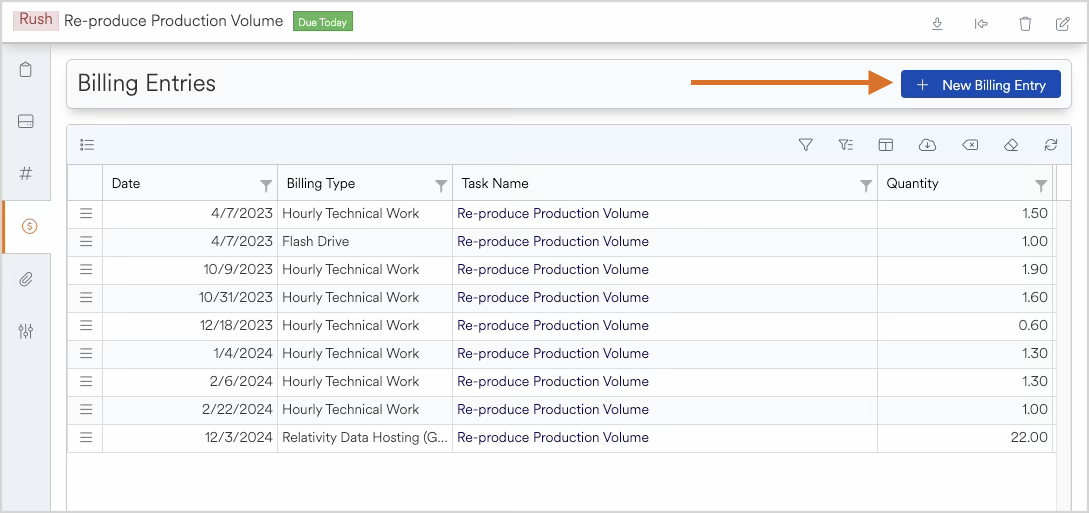Screen dimensions: 1089x513
Task: Open task link in the 10/9/2023 row
Action: pos(553,269)
